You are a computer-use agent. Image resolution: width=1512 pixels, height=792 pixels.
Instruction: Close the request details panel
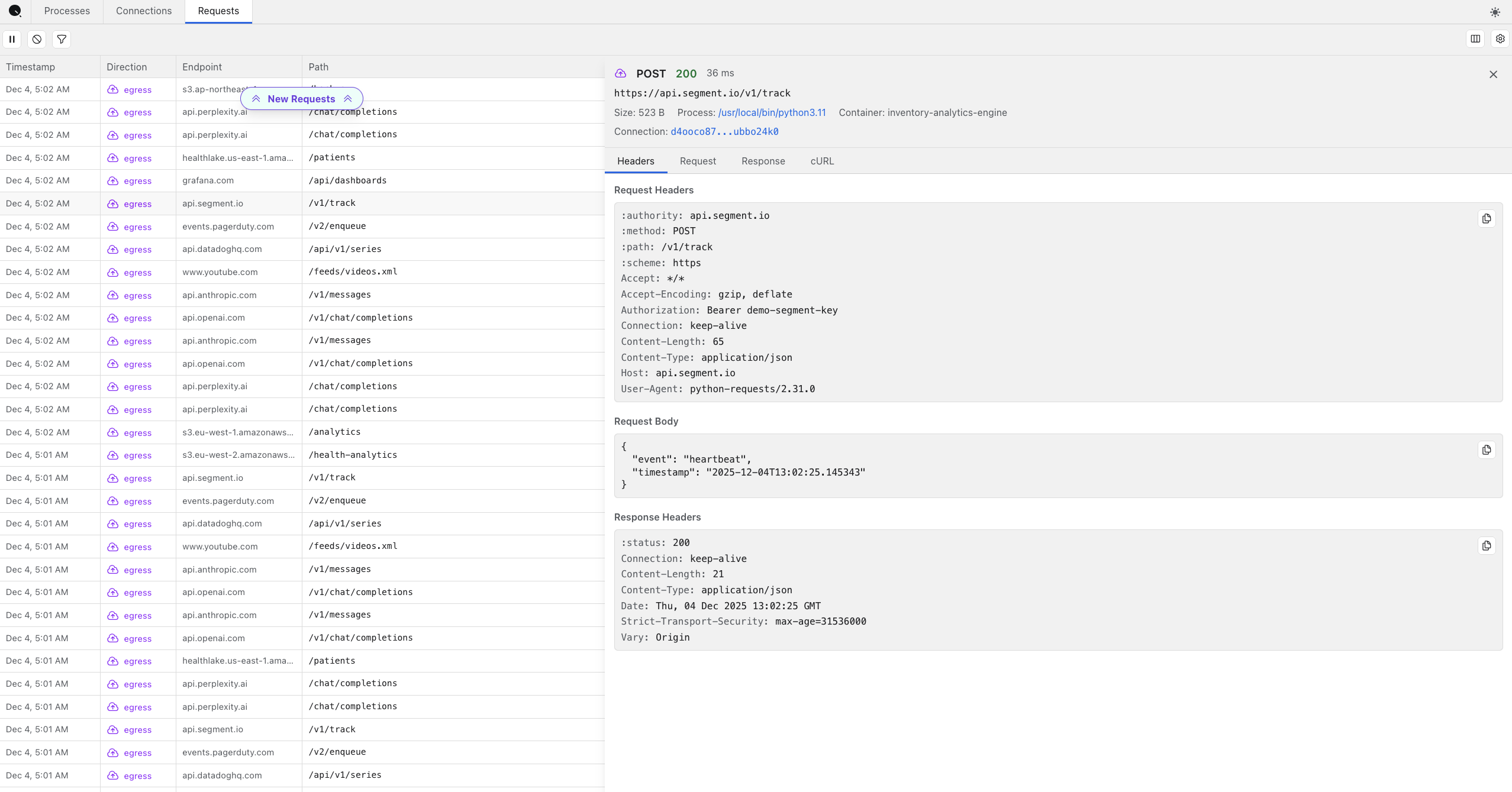1493,75
